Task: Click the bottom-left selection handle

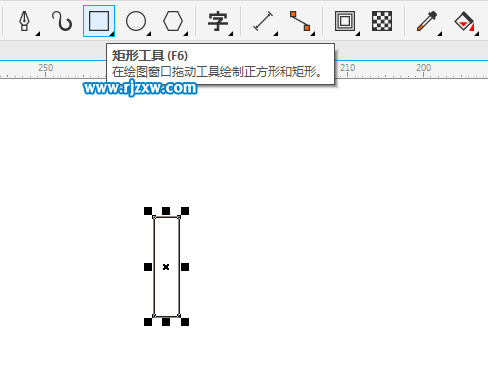Action: tap(148, 322)
